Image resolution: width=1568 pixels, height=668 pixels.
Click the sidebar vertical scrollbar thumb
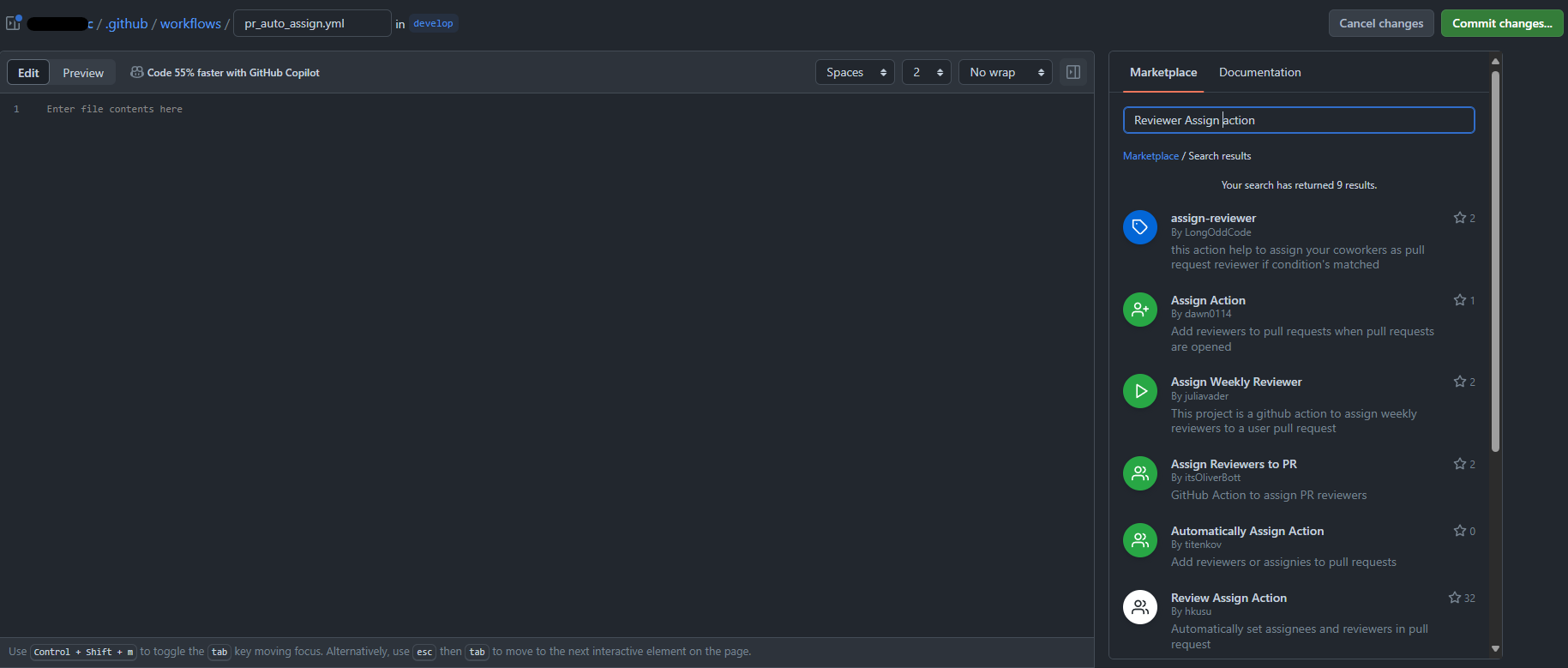pos(1495,261)
